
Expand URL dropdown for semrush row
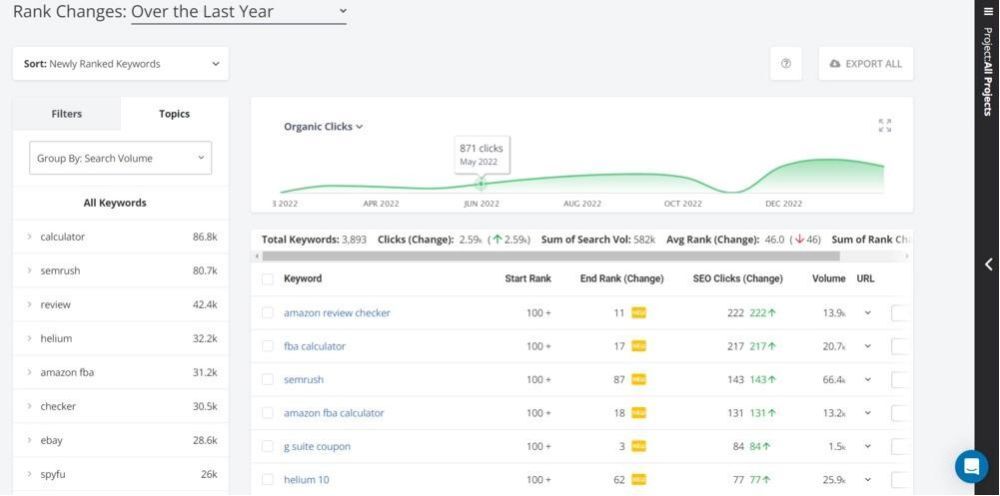[x=867, y=380]
